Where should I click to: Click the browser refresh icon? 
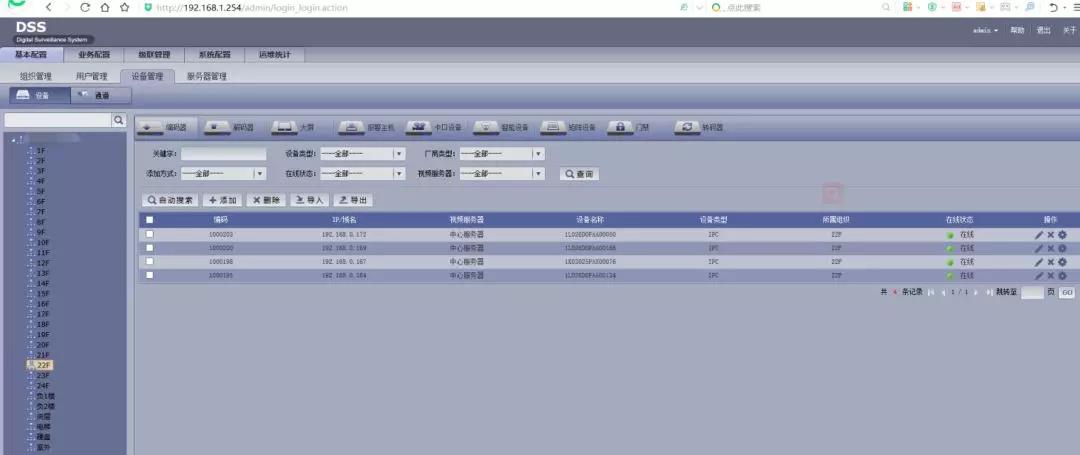[85, 7]
